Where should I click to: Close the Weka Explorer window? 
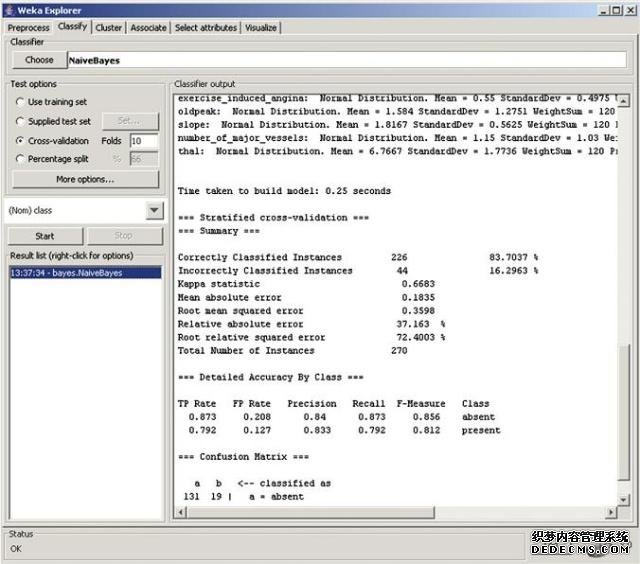point(629,9)
